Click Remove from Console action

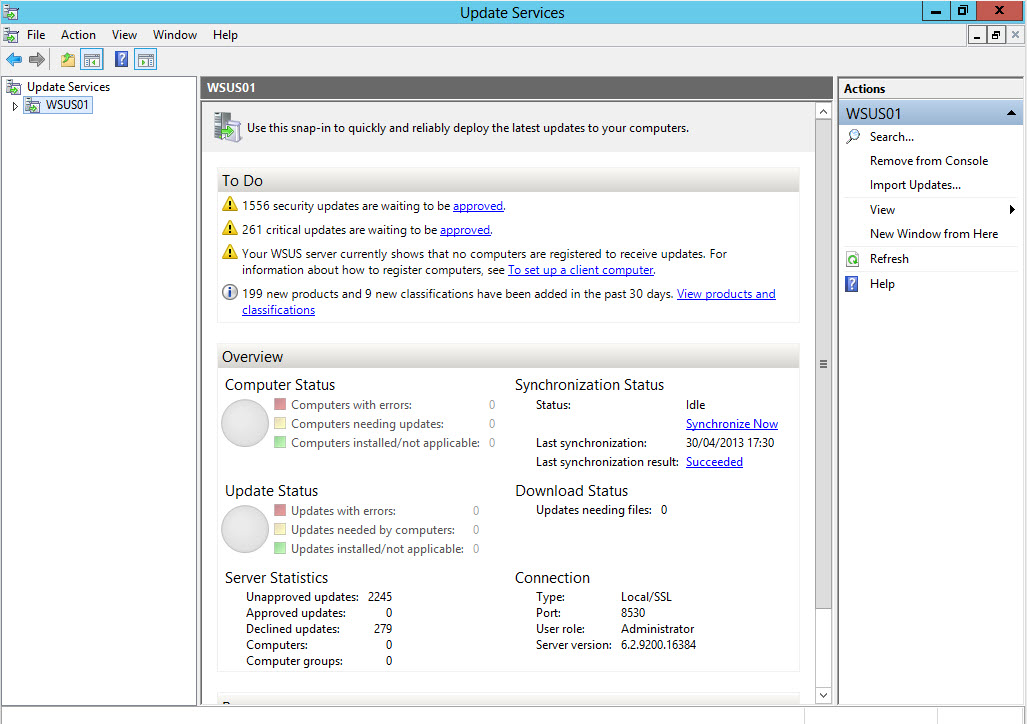(x=929, y=161)
